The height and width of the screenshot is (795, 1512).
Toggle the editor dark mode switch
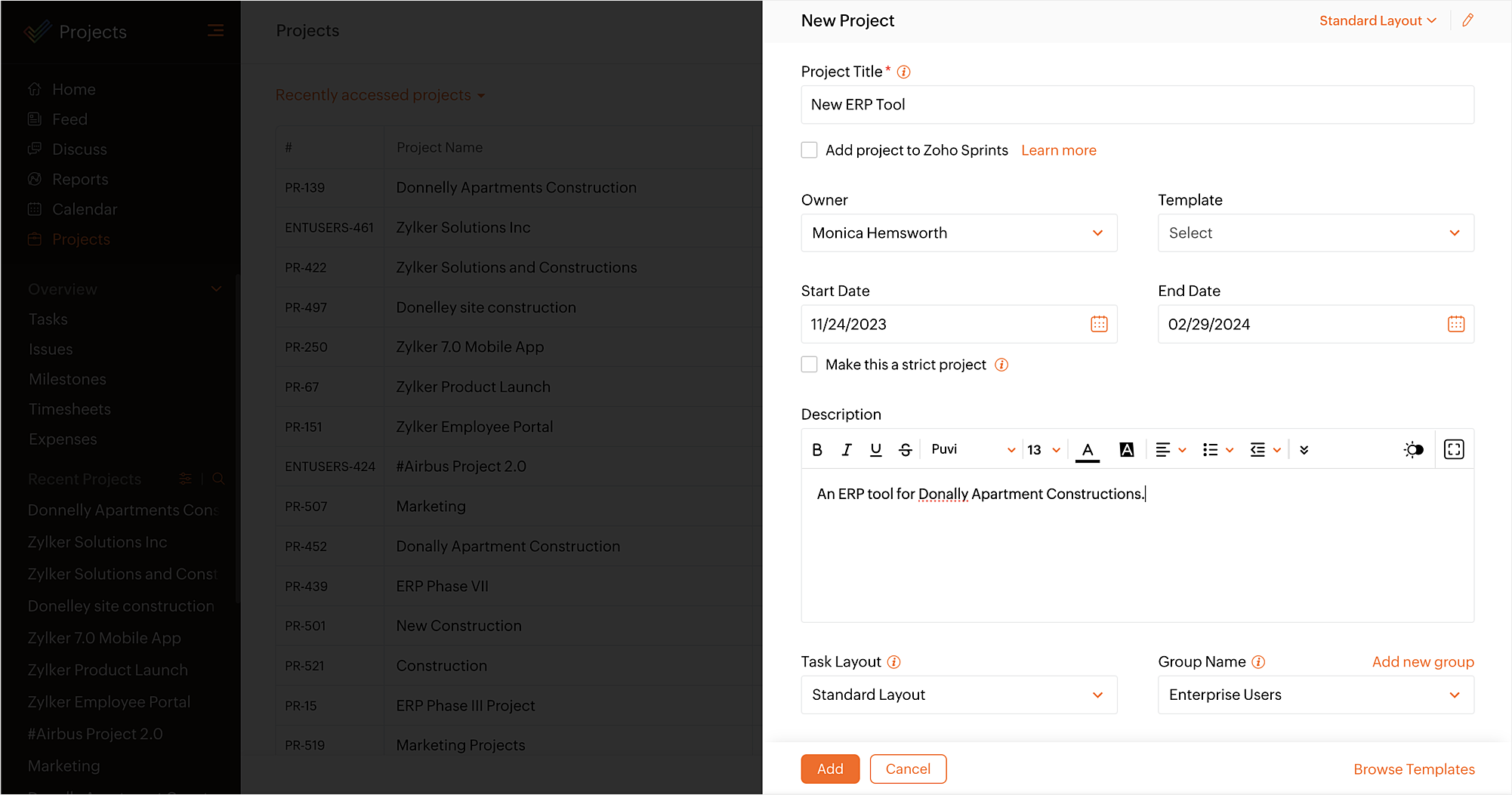tap(1414, 450)
